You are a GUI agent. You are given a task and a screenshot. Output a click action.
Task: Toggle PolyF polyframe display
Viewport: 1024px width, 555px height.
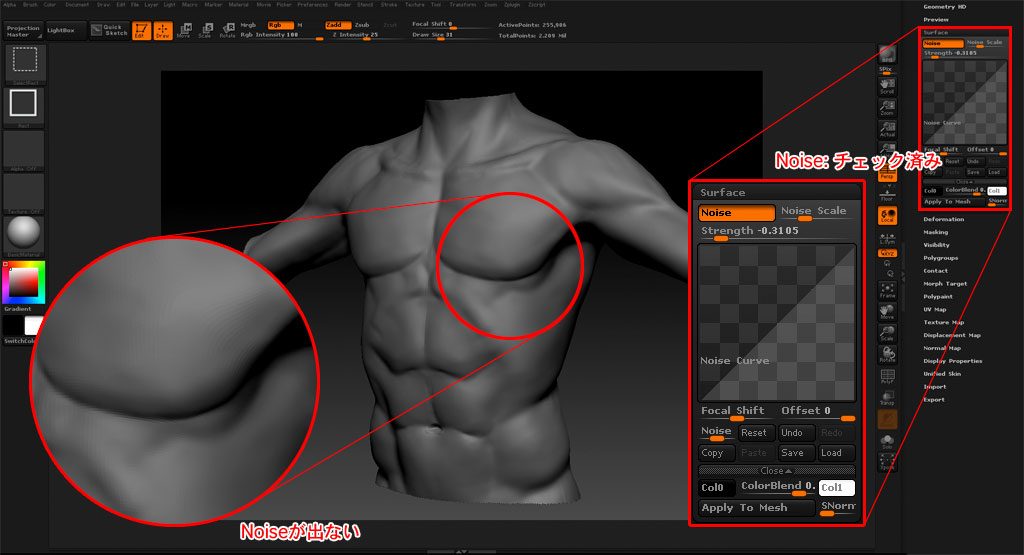(887, 377)
